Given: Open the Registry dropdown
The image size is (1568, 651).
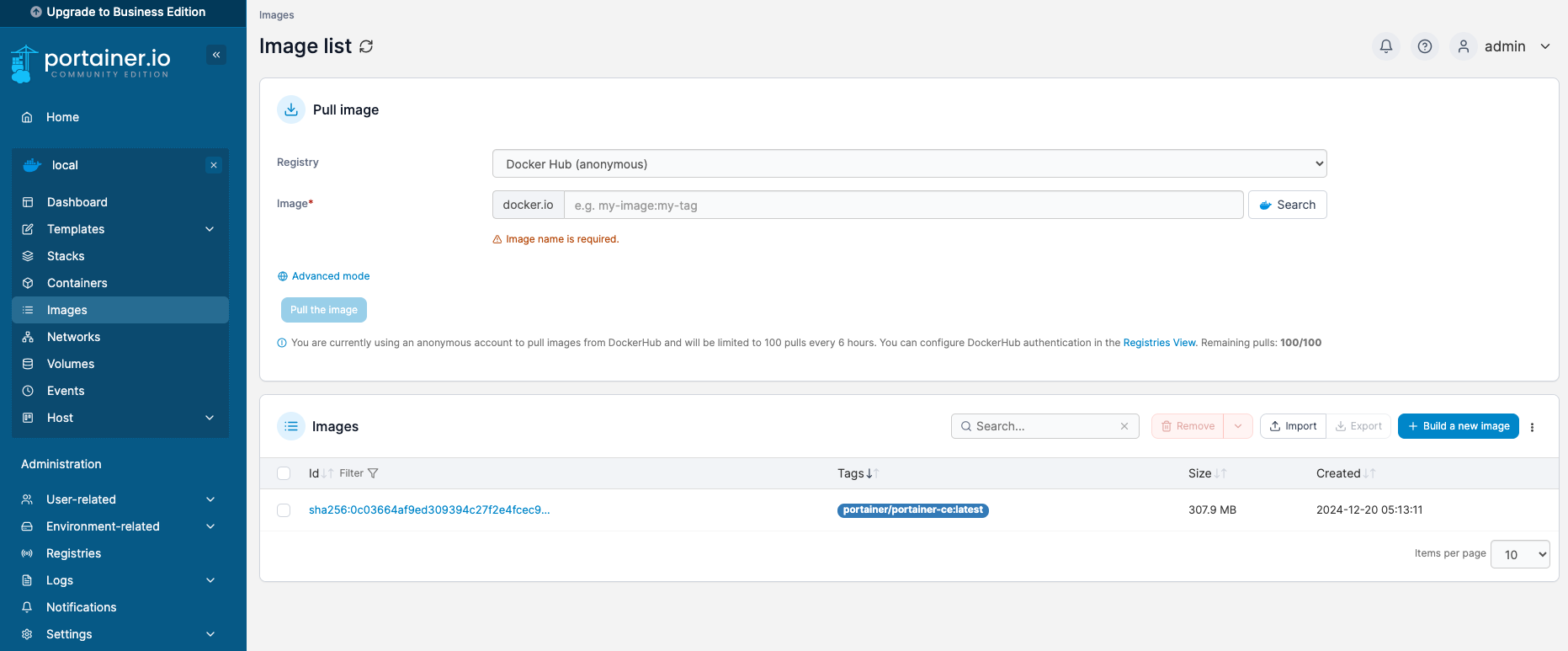Looking at the screenshot, I should [909, 164].
